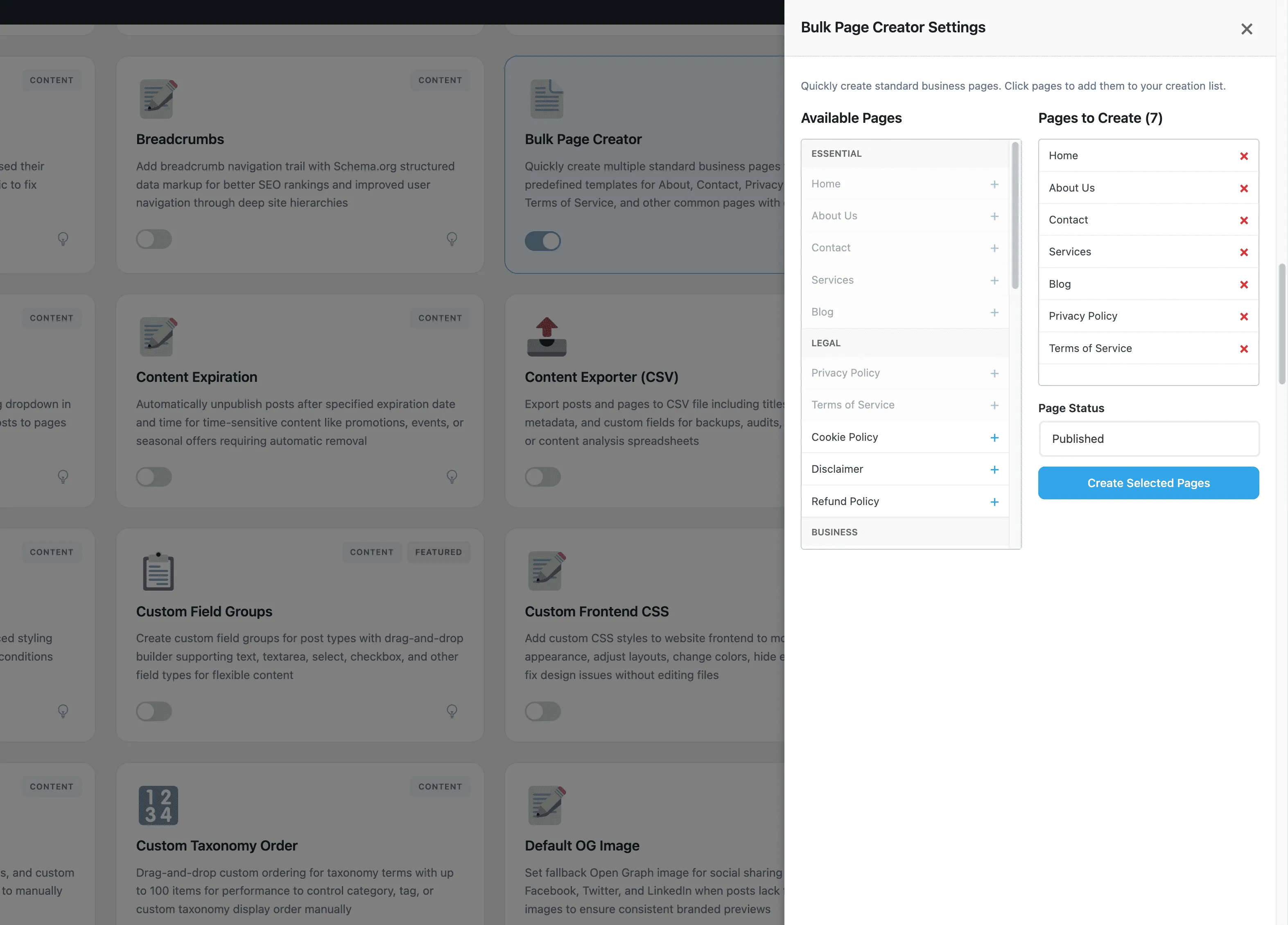Add Refund Policy via its plus icon
Screen dimensions: 1288x925
[994, 502]
